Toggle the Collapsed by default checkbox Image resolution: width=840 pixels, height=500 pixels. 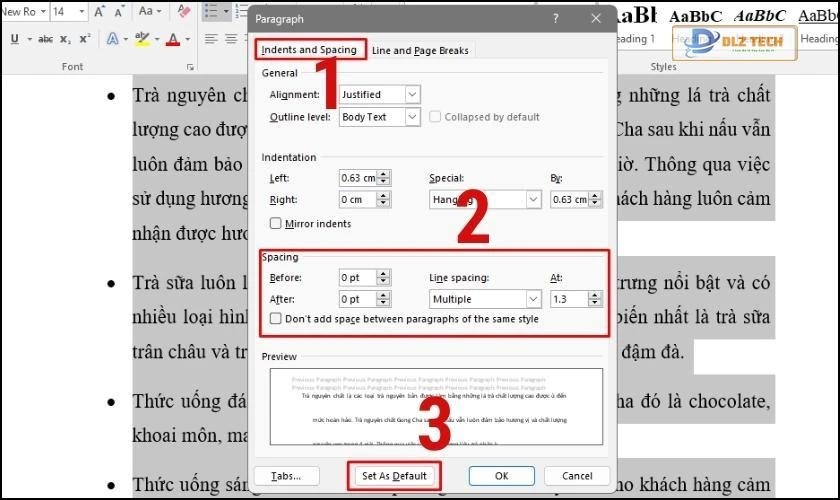pyautogui.click(x=435, y=116)
